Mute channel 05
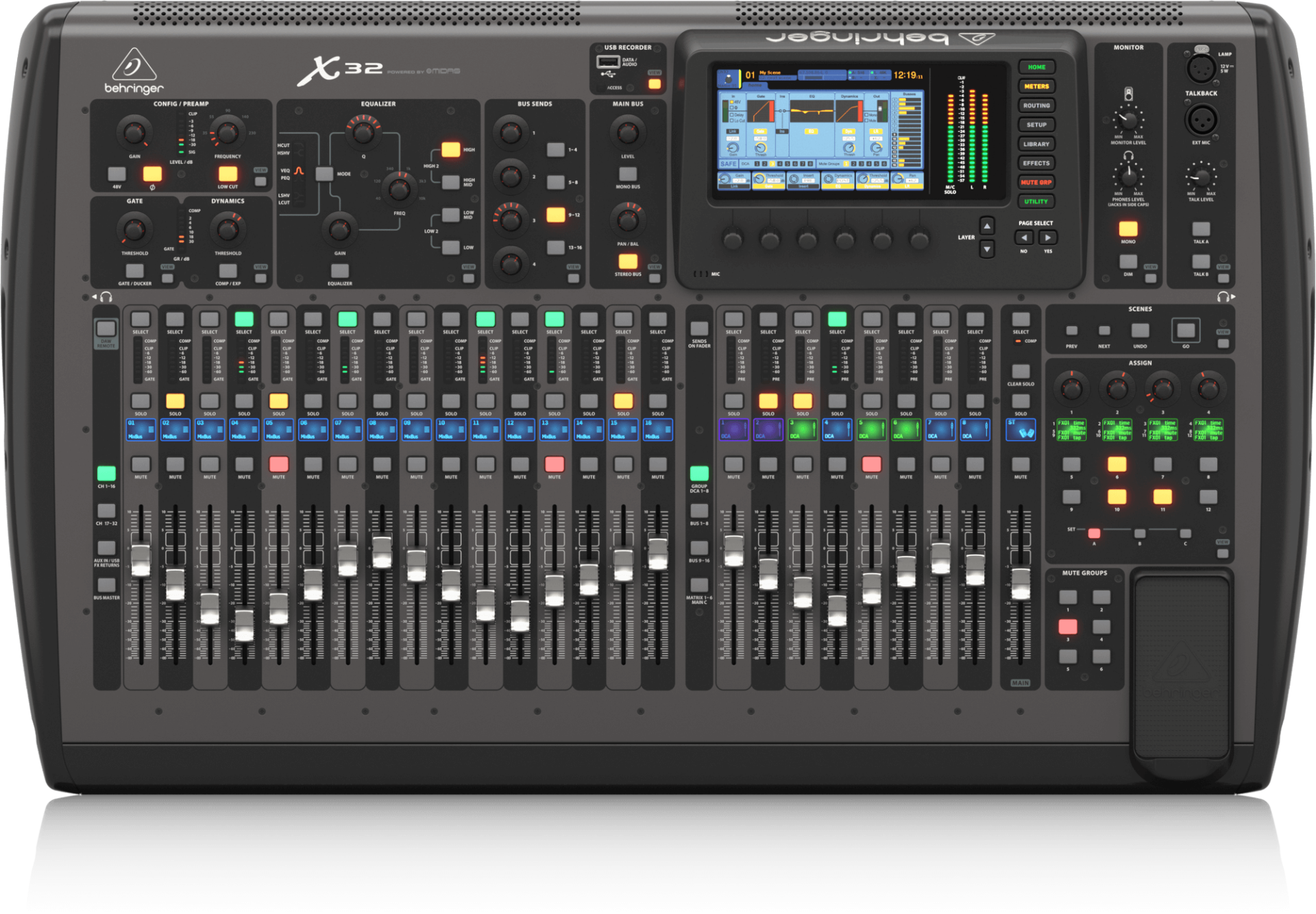This screenshot has width=1316, height=914. pos(278,464)
